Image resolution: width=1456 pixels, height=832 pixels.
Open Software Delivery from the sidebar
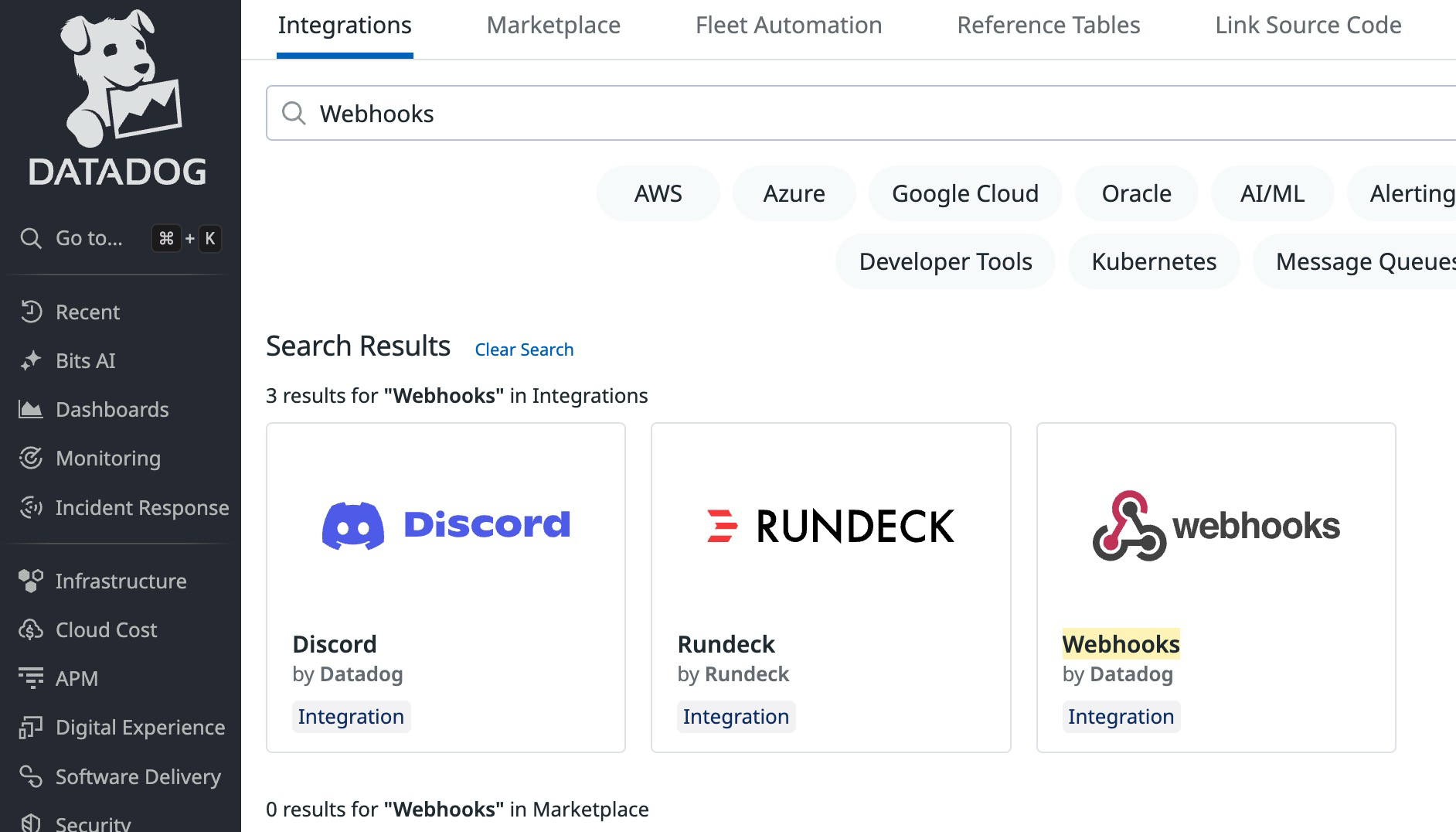[138, 776]
